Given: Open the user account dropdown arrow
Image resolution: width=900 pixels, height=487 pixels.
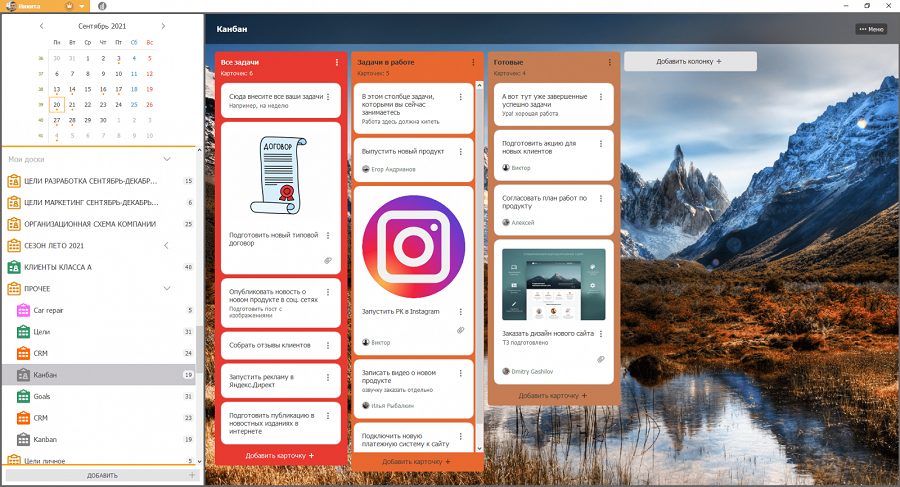Looking at the screenshot, I should point(82,6).
